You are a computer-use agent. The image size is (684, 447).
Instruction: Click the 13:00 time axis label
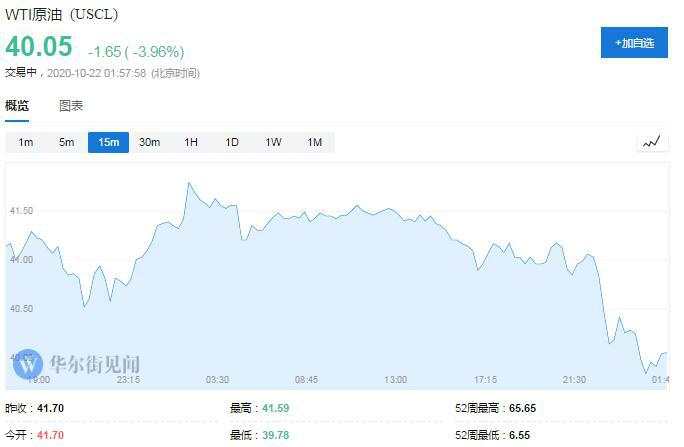pos(396,380)
